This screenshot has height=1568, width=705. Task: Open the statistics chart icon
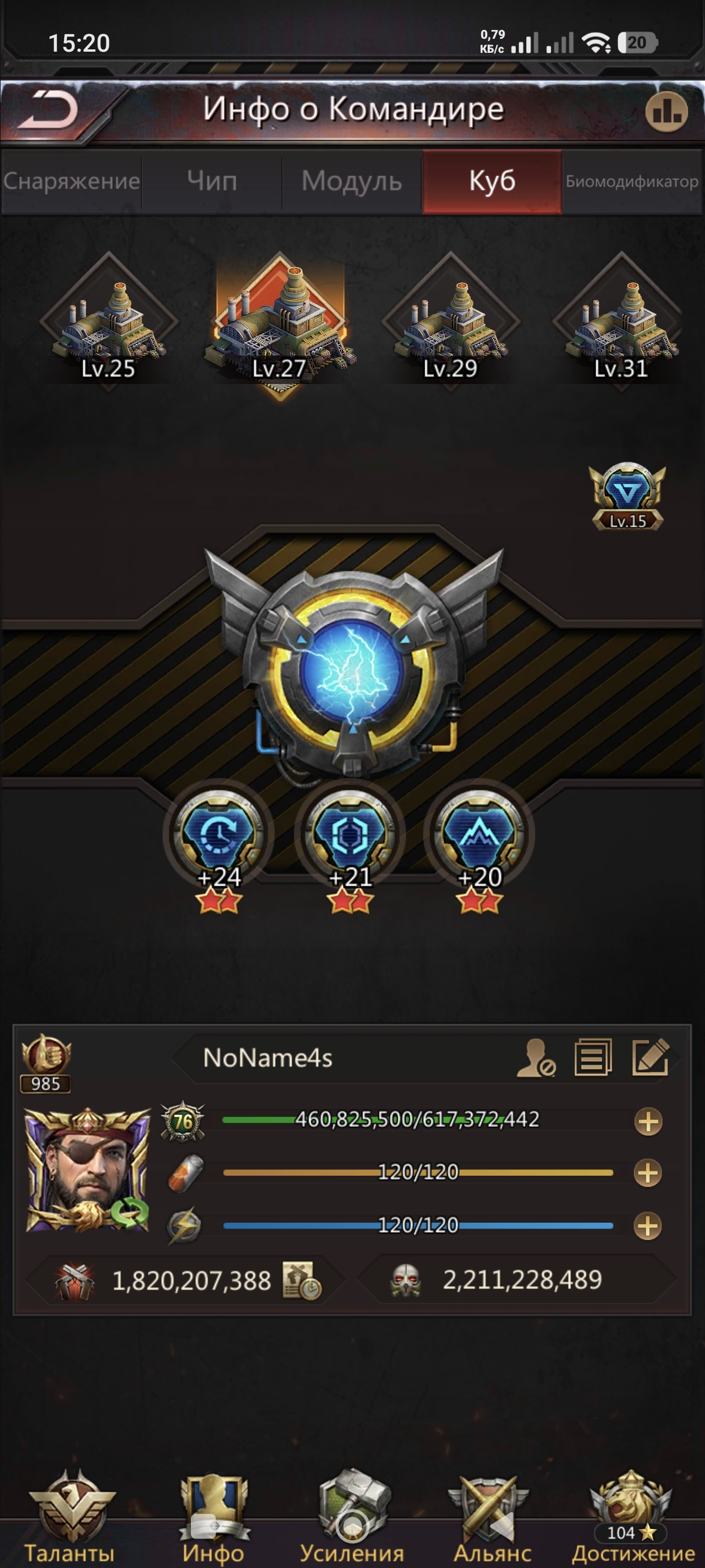point(667,112)
